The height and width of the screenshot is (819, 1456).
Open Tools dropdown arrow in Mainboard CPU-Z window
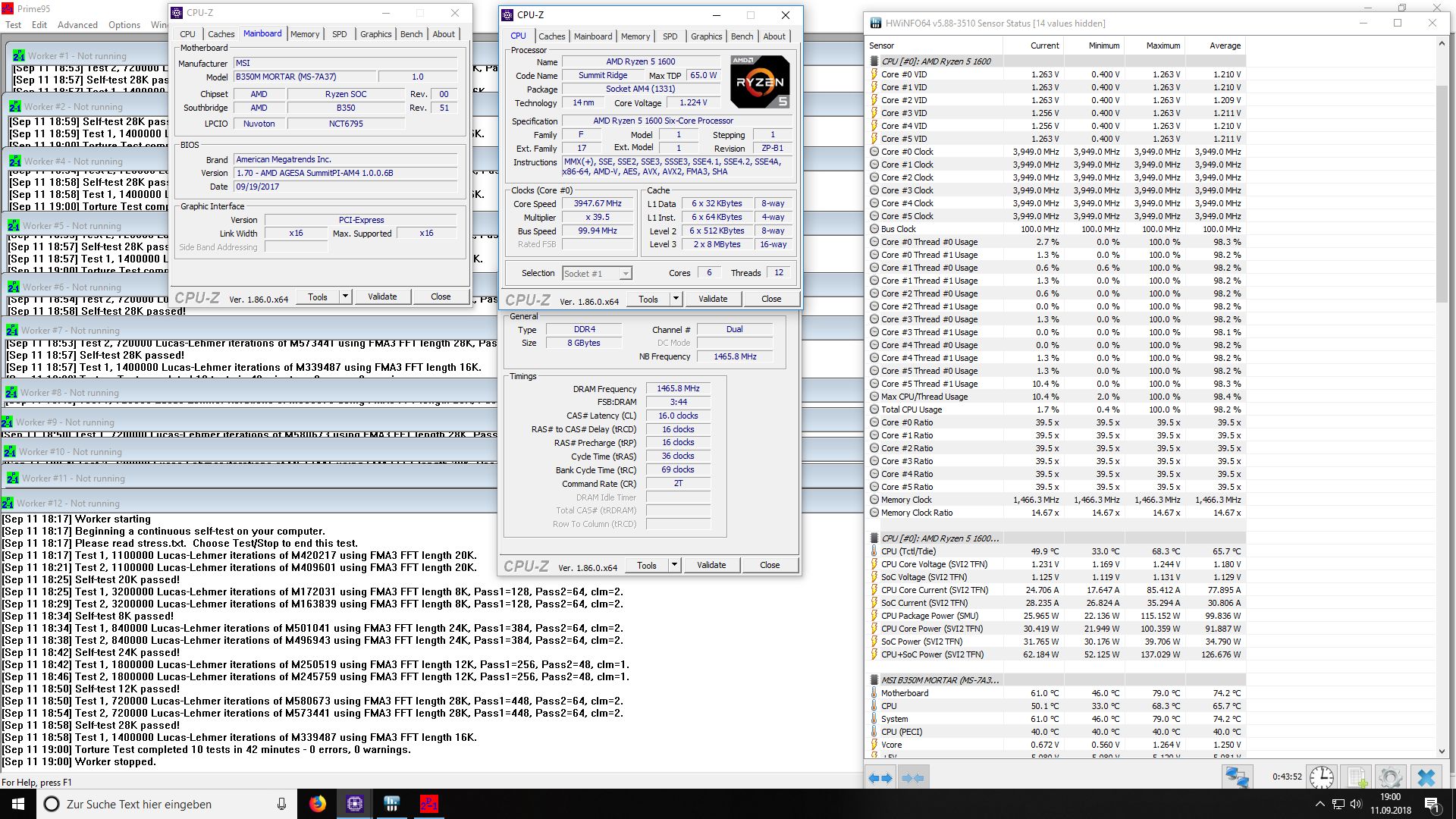[345, 297]
